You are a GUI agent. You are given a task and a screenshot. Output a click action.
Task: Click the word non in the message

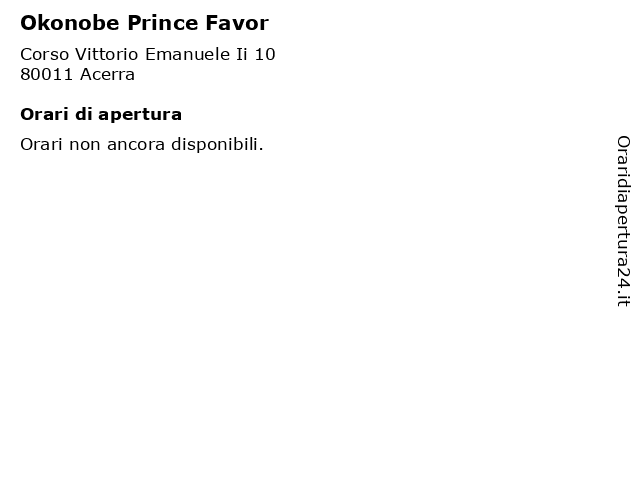[85, 146]
